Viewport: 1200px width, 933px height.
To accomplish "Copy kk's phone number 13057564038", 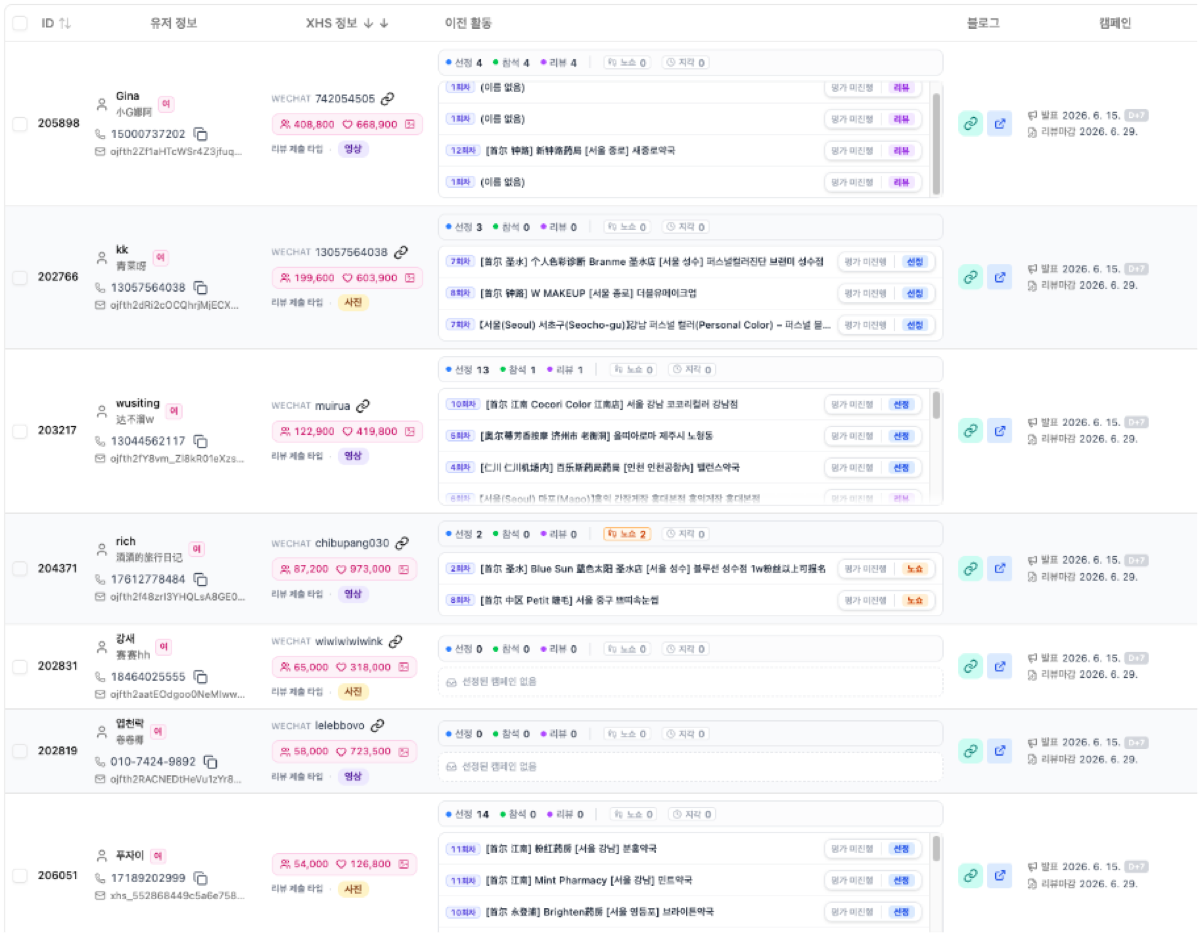I will click(x=200, y=287).
